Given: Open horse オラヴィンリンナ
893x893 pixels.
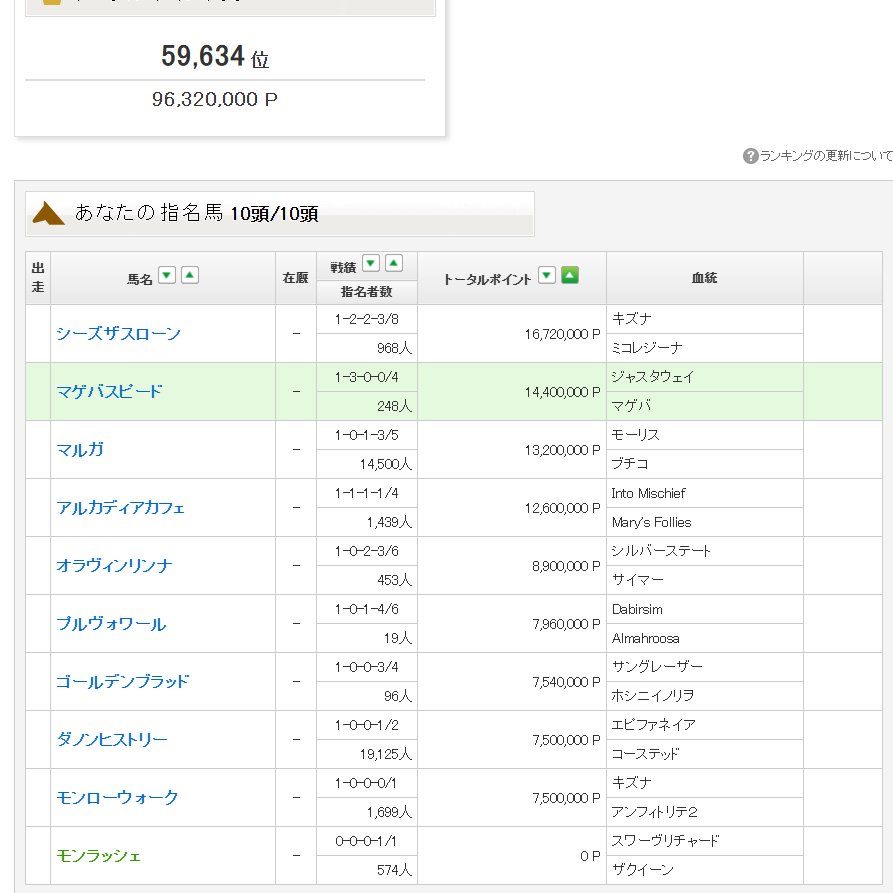Looking at the screenshot, I should point(114,566).
